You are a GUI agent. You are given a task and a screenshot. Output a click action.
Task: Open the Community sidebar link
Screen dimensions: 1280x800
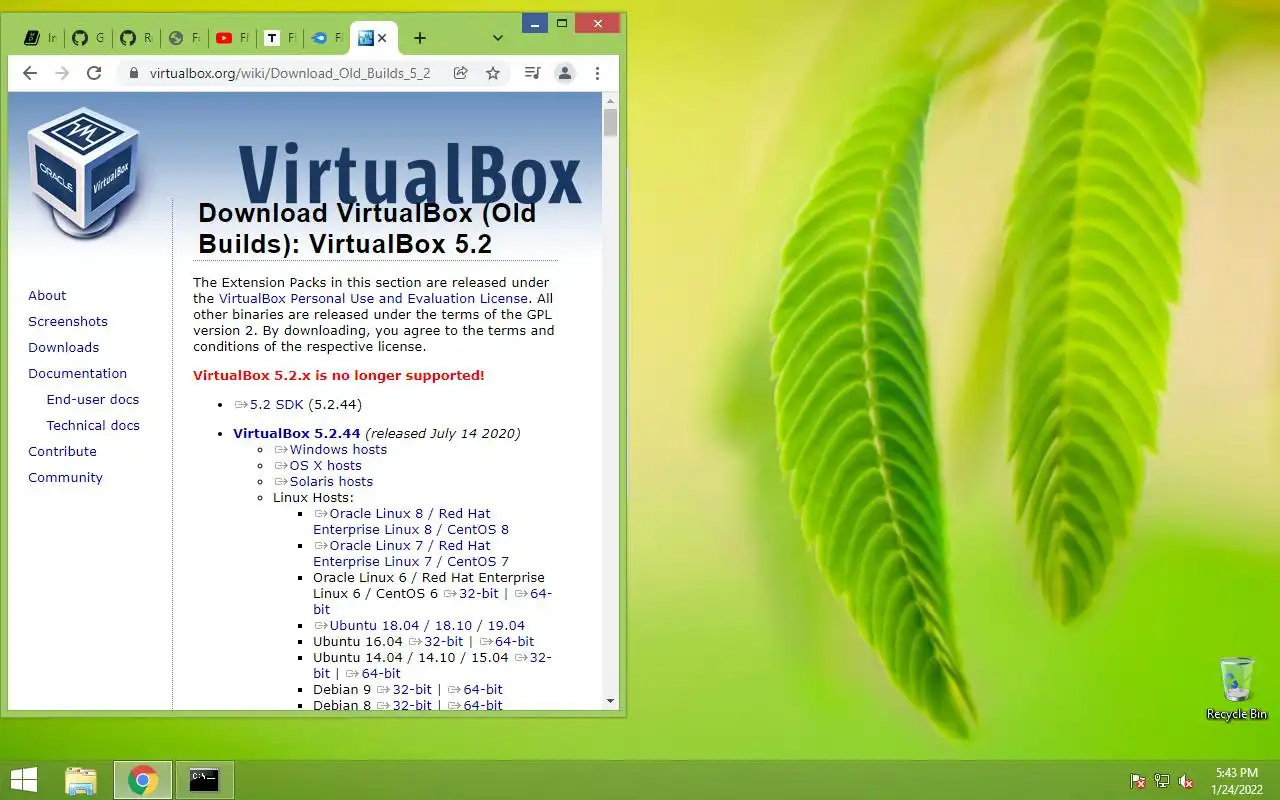pos(66,478)
